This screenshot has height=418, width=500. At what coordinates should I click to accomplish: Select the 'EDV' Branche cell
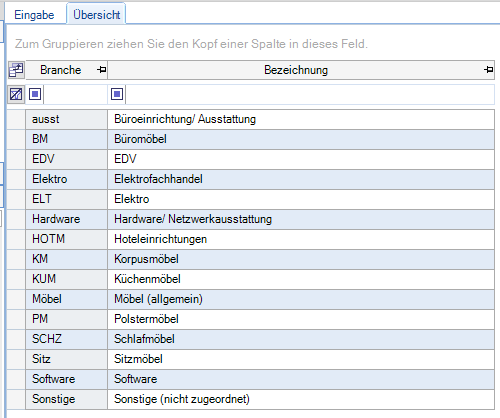(x=67, y=159)
